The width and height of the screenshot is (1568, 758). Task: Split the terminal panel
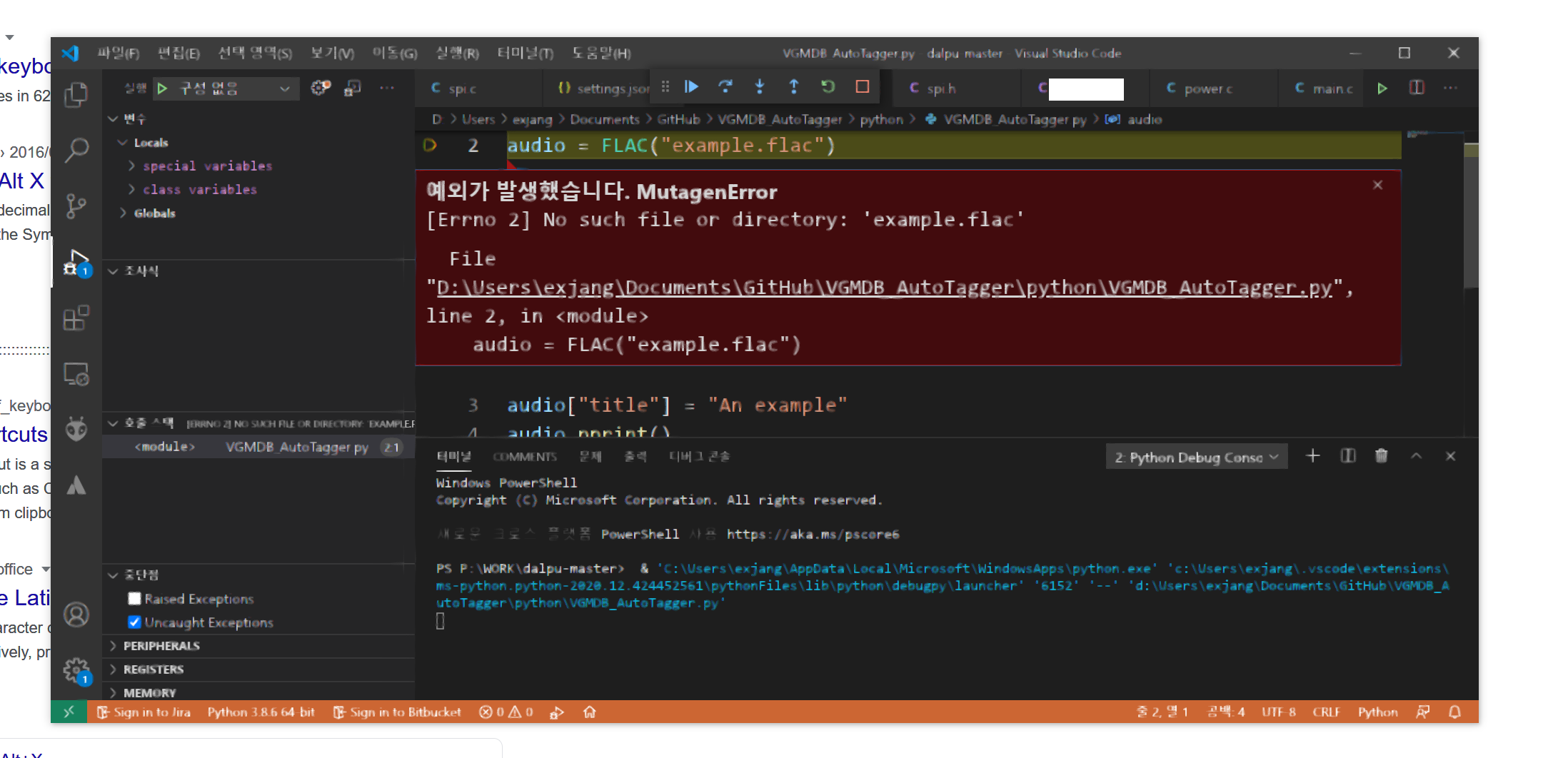(x=1347, y=456)
